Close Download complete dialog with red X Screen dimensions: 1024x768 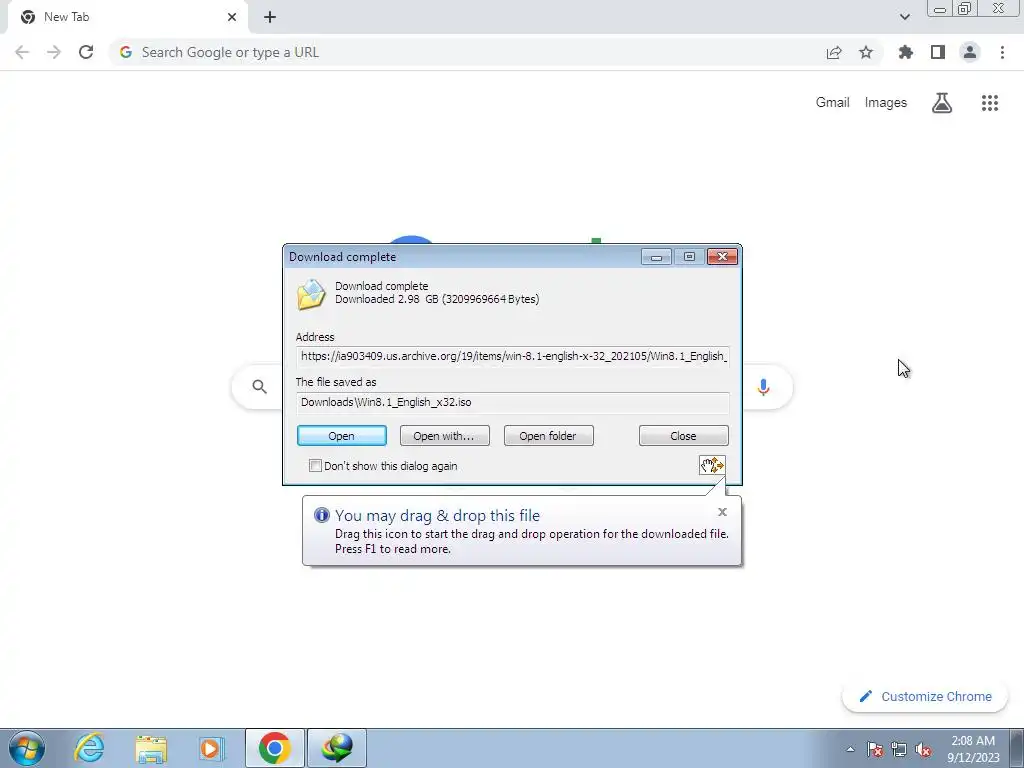[722, 257]
